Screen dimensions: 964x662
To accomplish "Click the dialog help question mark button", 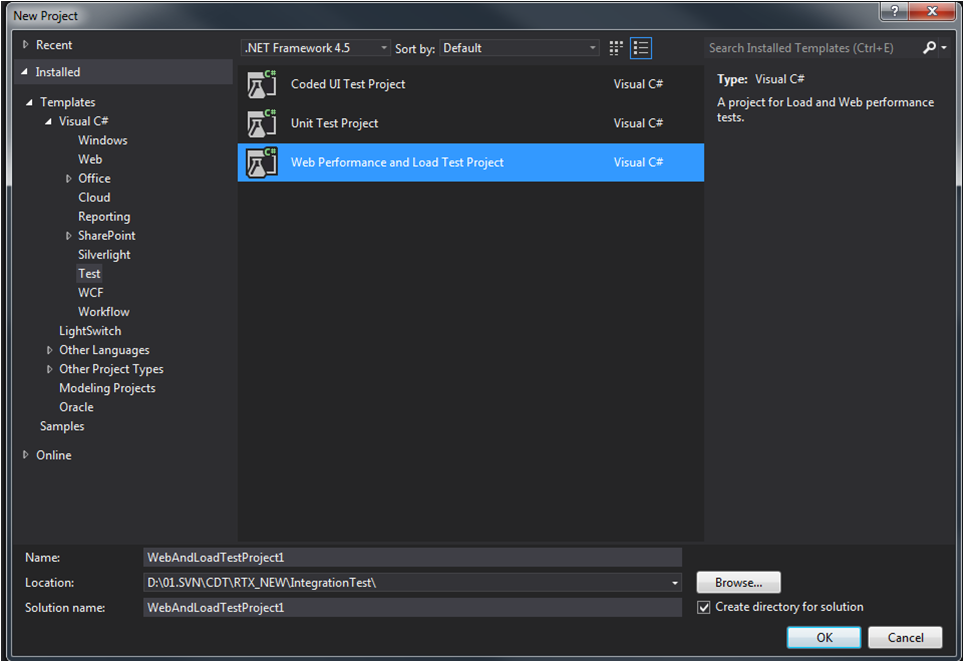I will 893,11.
